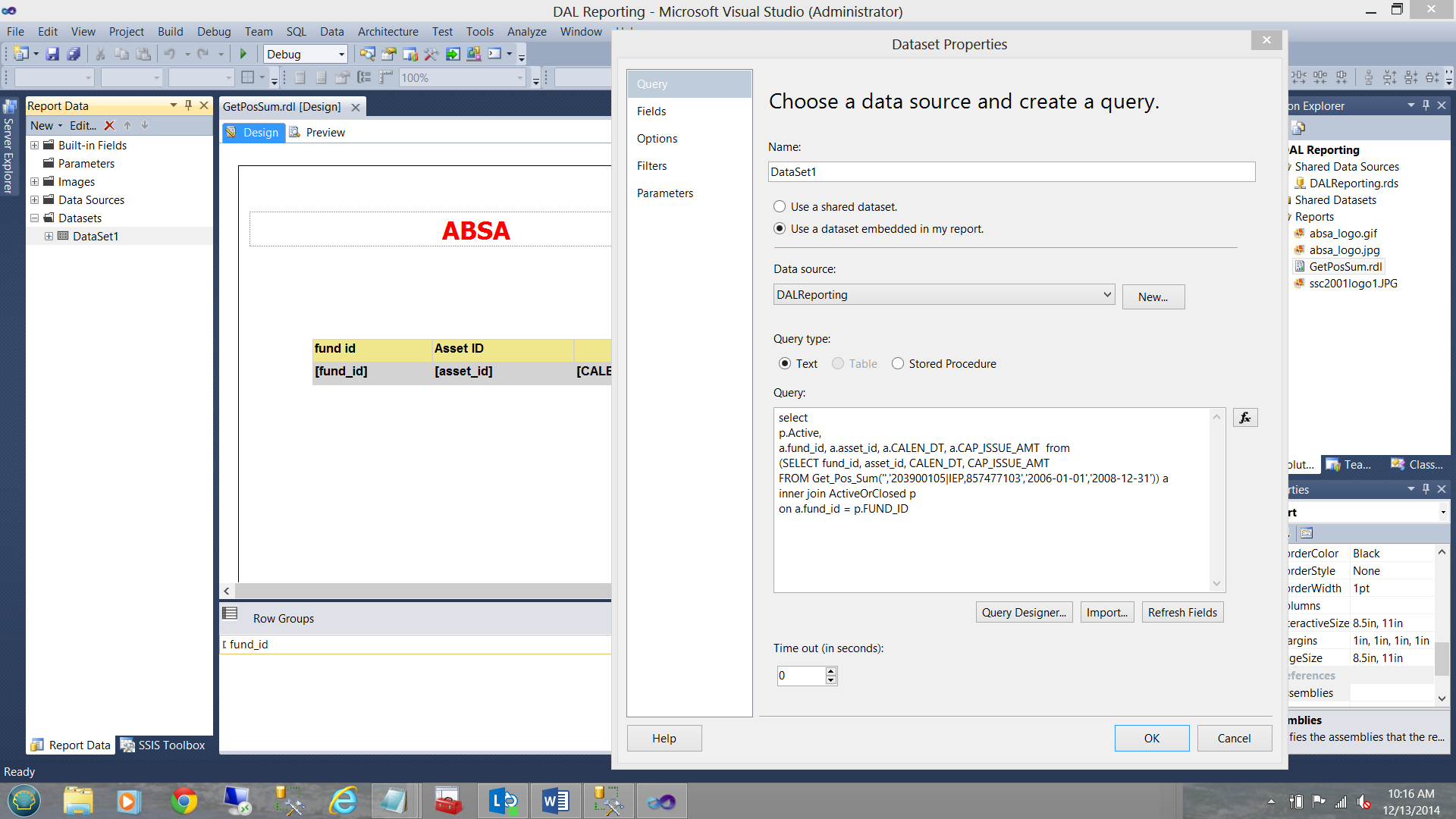Switch to the Fields page
Screen dimensions: 1456x819
point(651,111)
